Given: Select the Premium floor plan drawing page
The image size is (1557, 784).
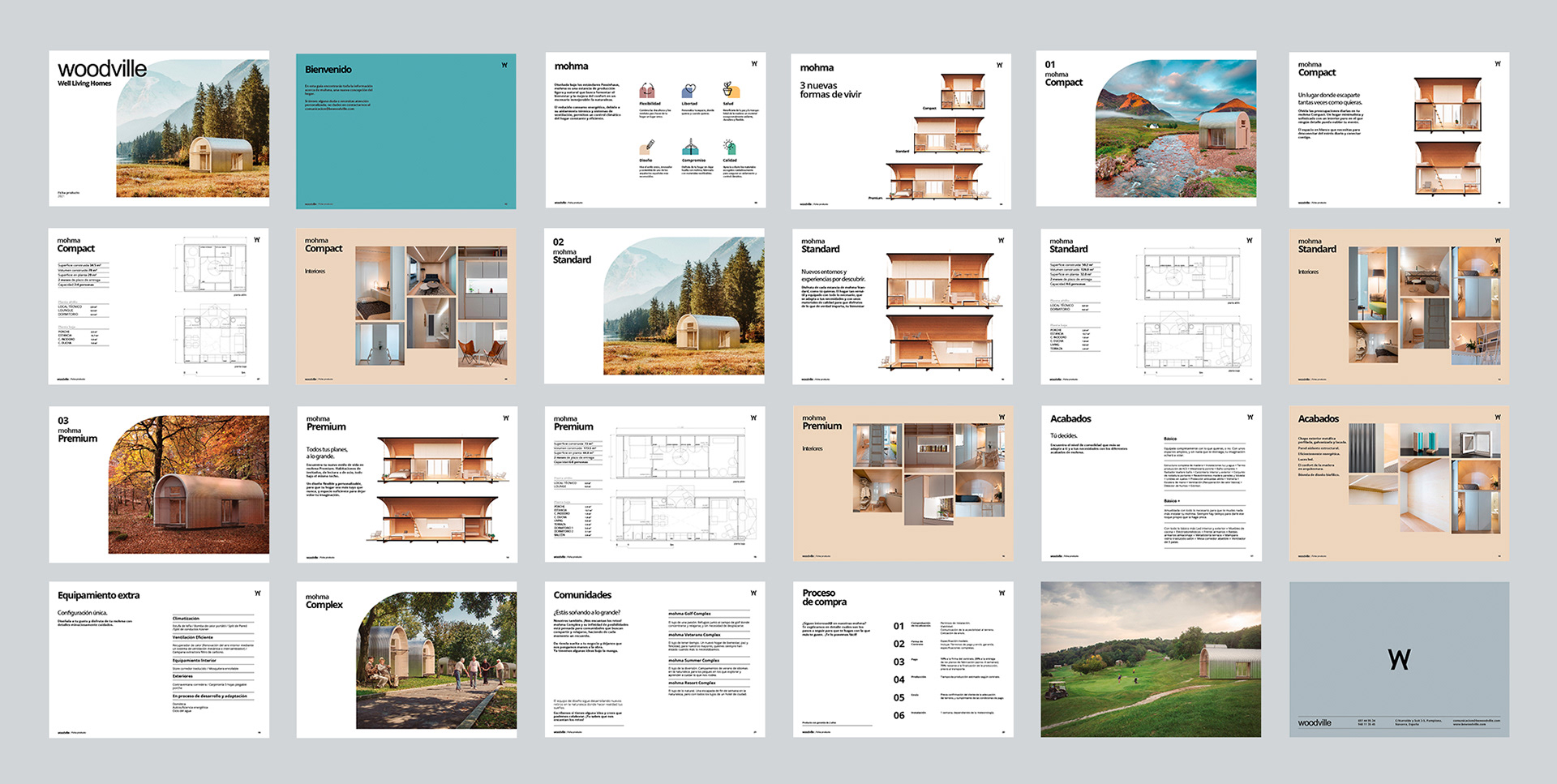Looking at the screenshot, I should coord(655,484).
